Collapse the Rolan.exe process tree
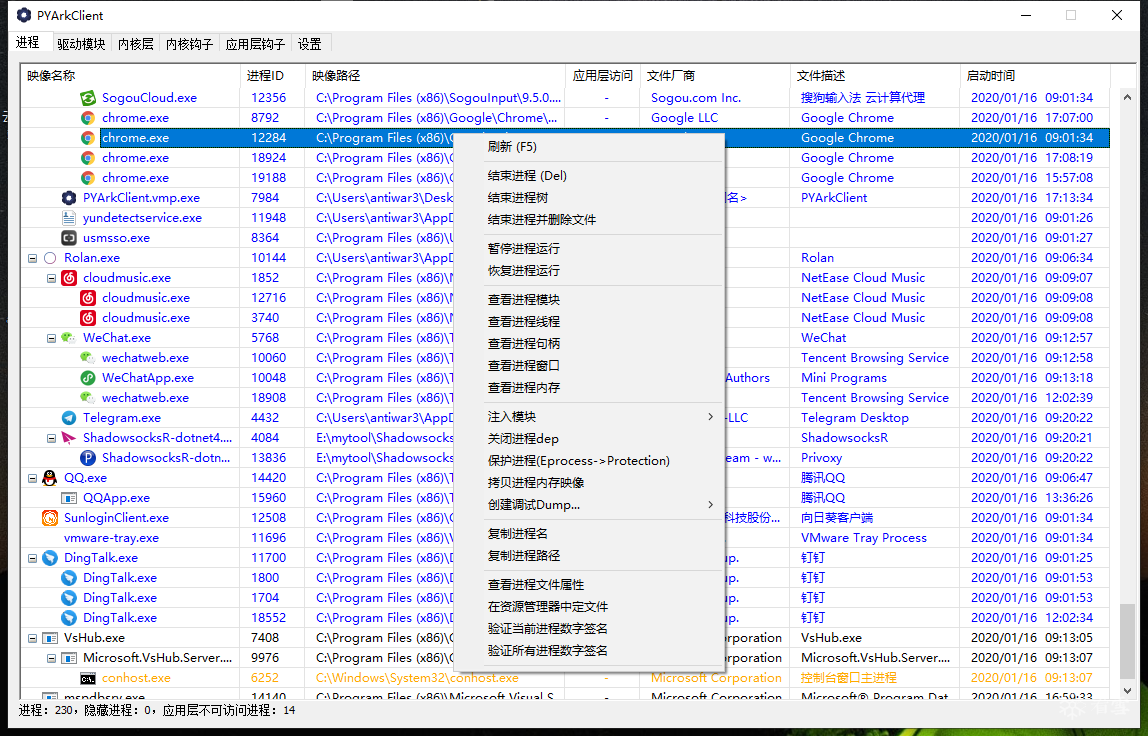Image resolution: width=1148 pixels, height=736 pixels. tap(32, 258)
